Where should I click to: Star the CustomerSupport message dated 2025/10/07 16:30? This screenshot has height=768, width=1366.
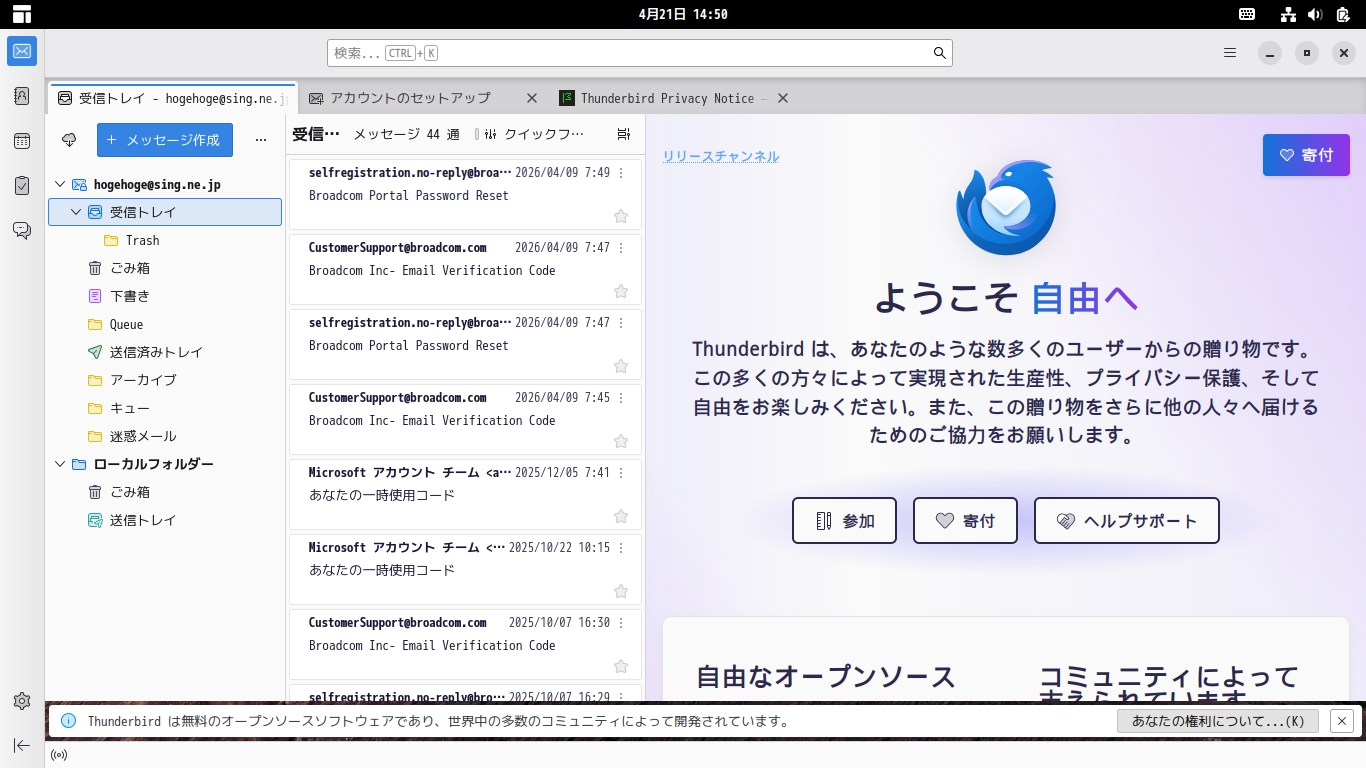click(x=621, y=666)
